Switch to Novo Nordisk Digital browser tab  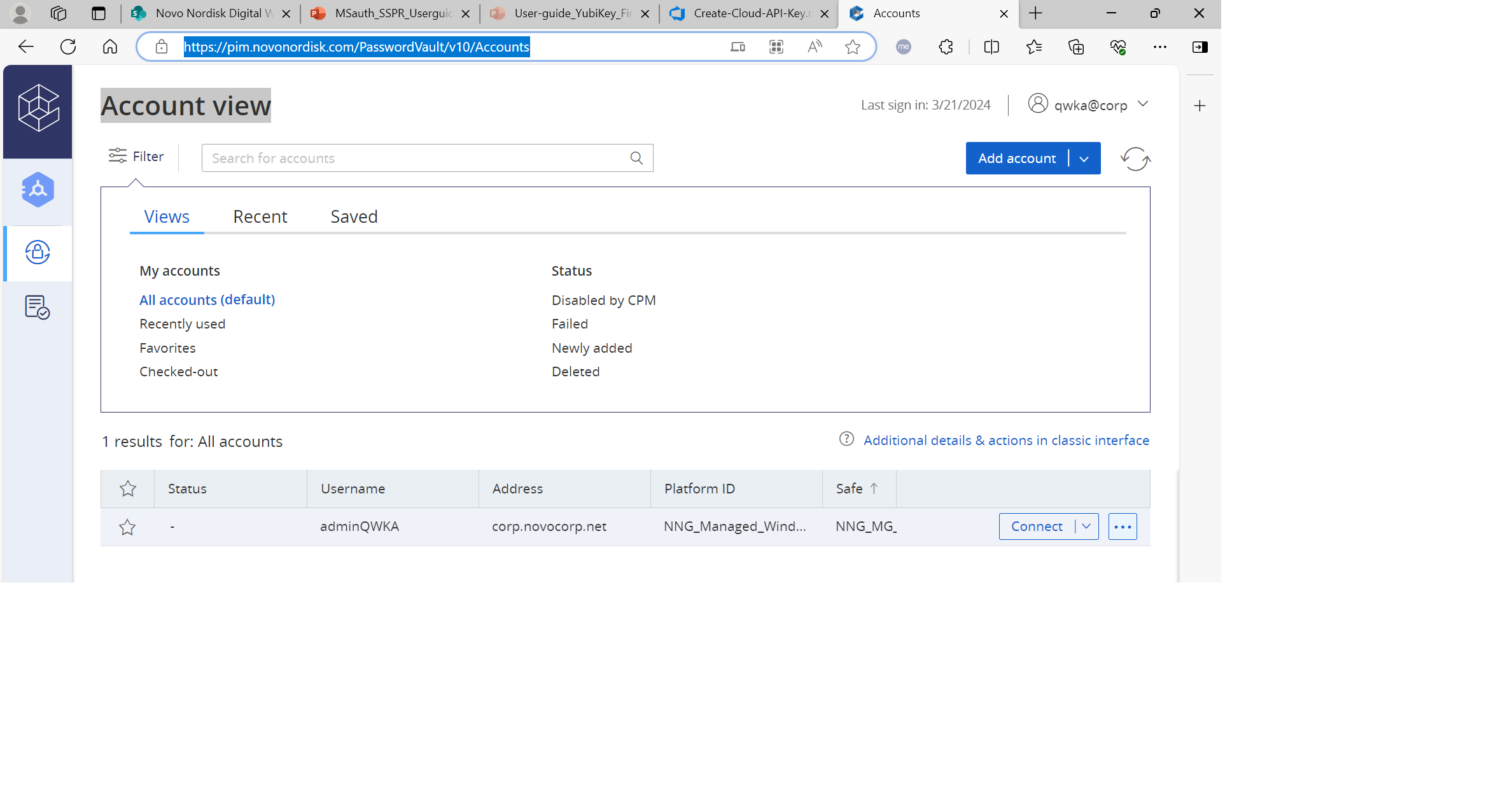(210, 13)
